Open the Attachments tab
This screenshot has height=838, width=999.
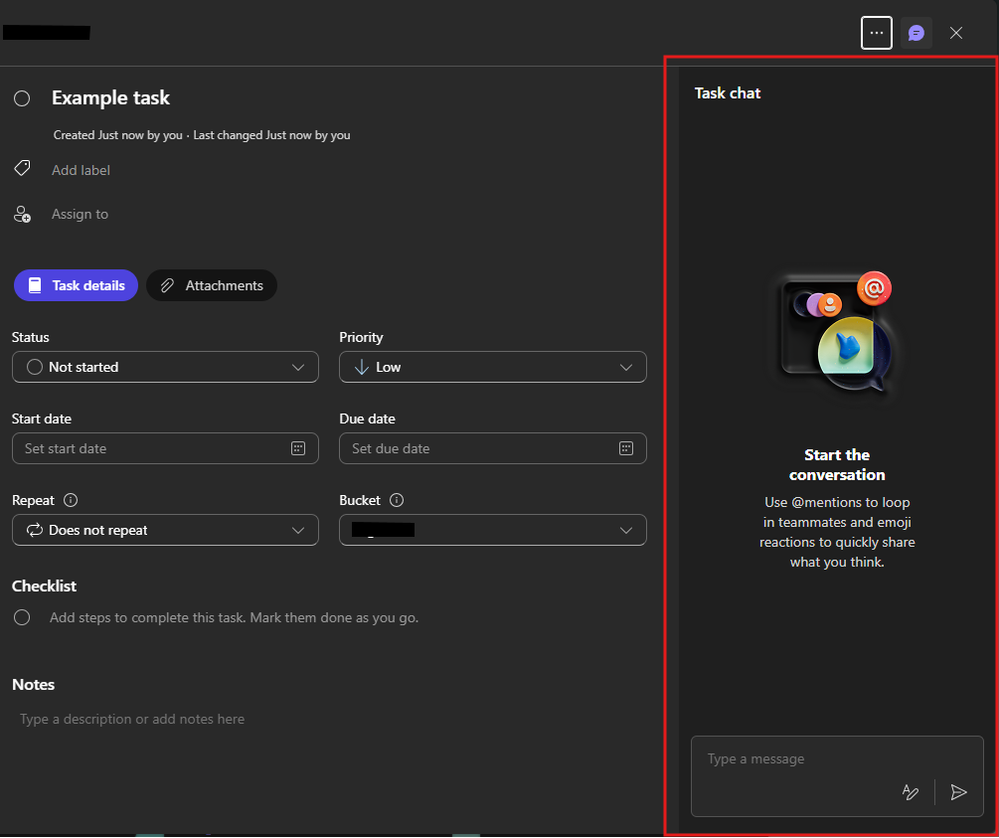pyautogui.click(x=212, y=285)
